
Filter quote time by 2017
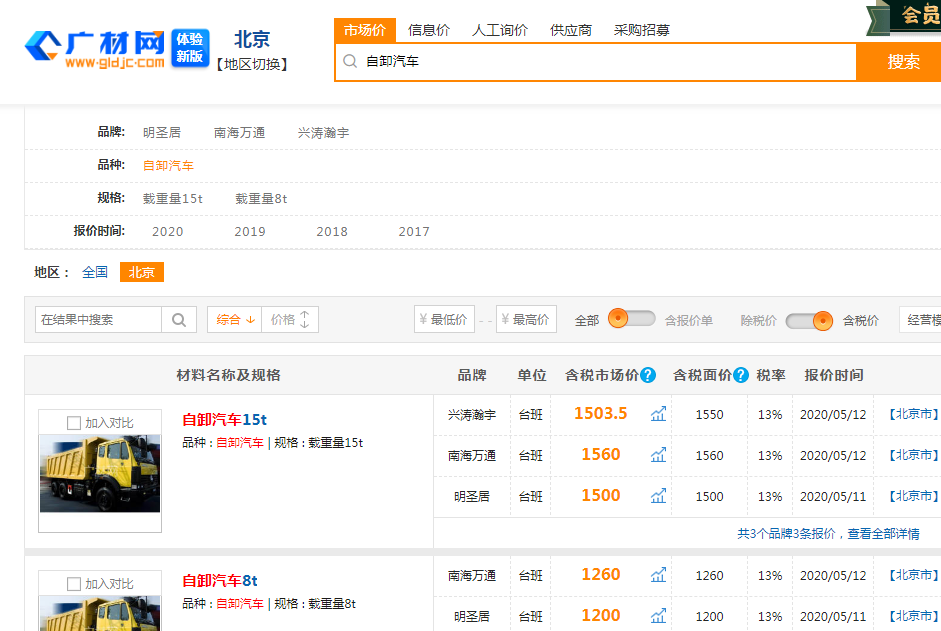(x=414, y=232)
